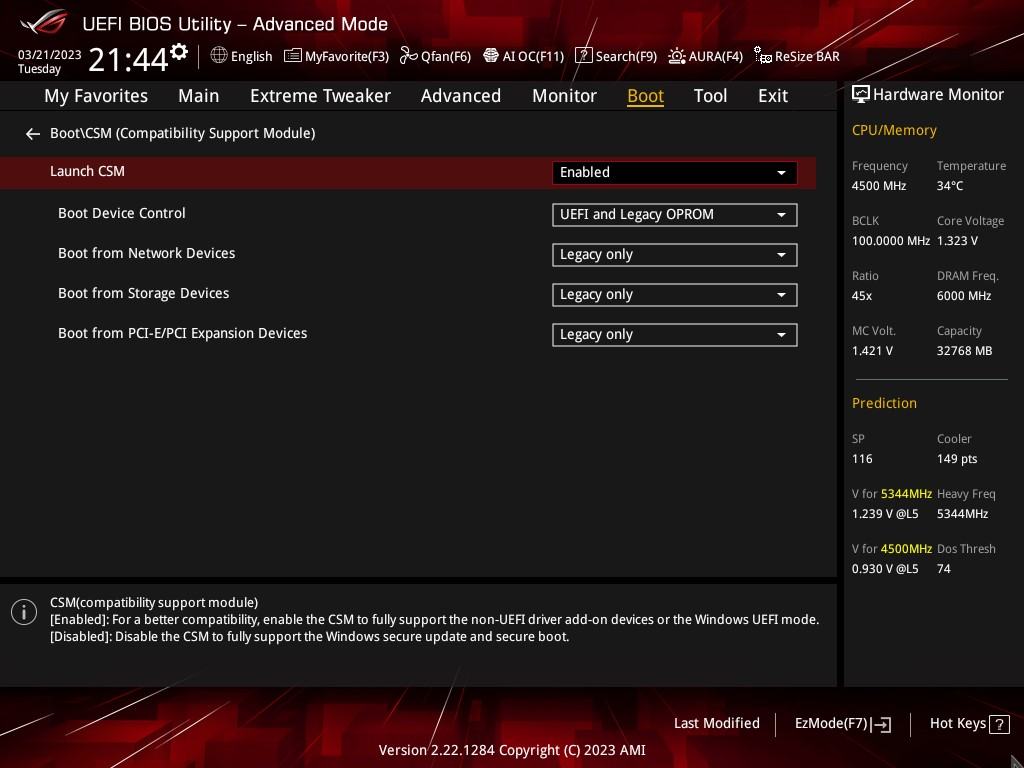Click the info icon in help panel
Viewport: 1024px width, 768px height.
coord(24,612)
